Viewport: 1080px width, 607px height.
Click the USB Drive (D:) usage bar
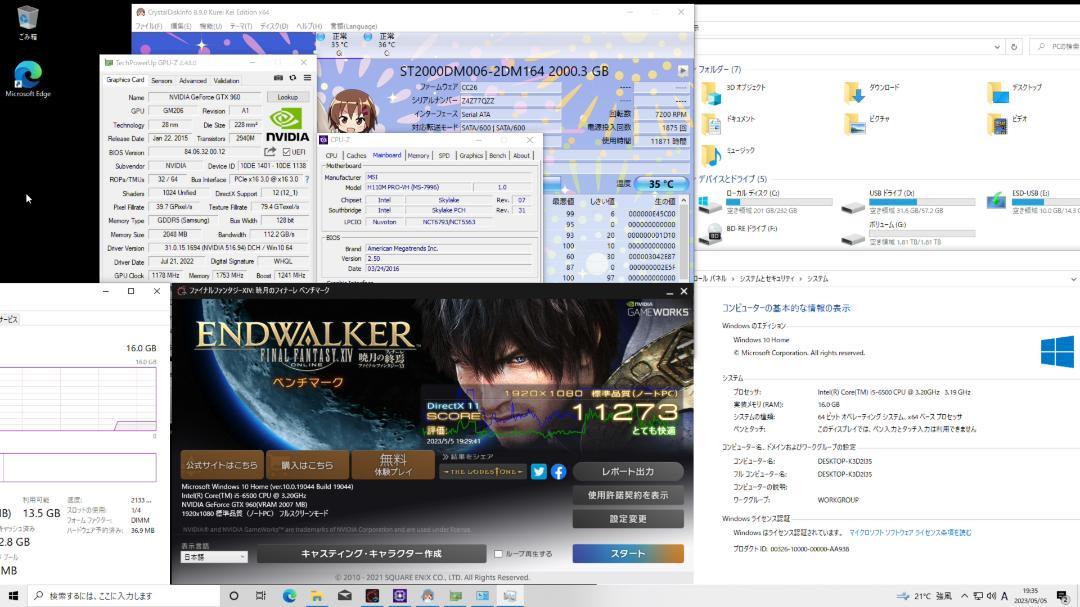(x=922, y=203)
